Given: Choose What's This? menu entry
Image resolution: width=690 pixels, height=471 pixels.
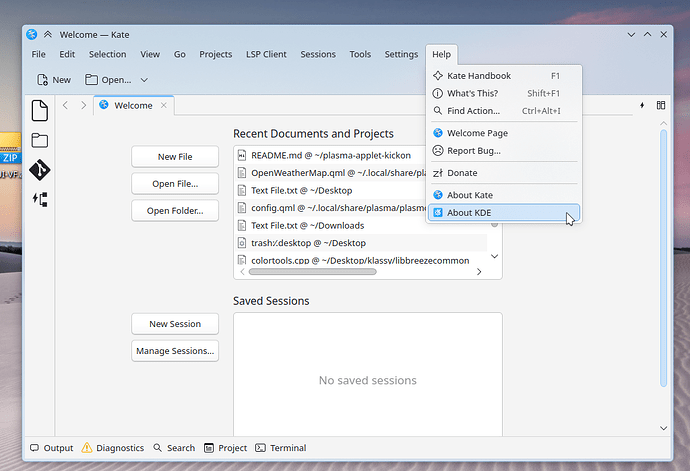Looking at the screenshot, I should (504, 93).
